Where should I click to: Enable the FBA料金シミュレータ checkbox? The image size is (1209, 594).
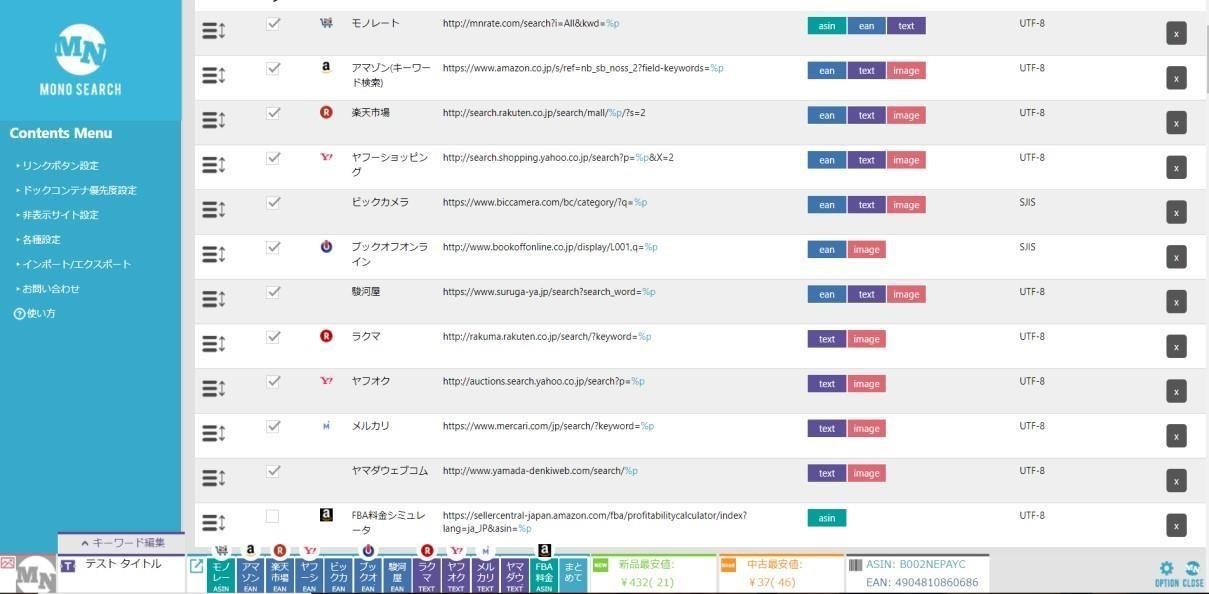point(272,516)
